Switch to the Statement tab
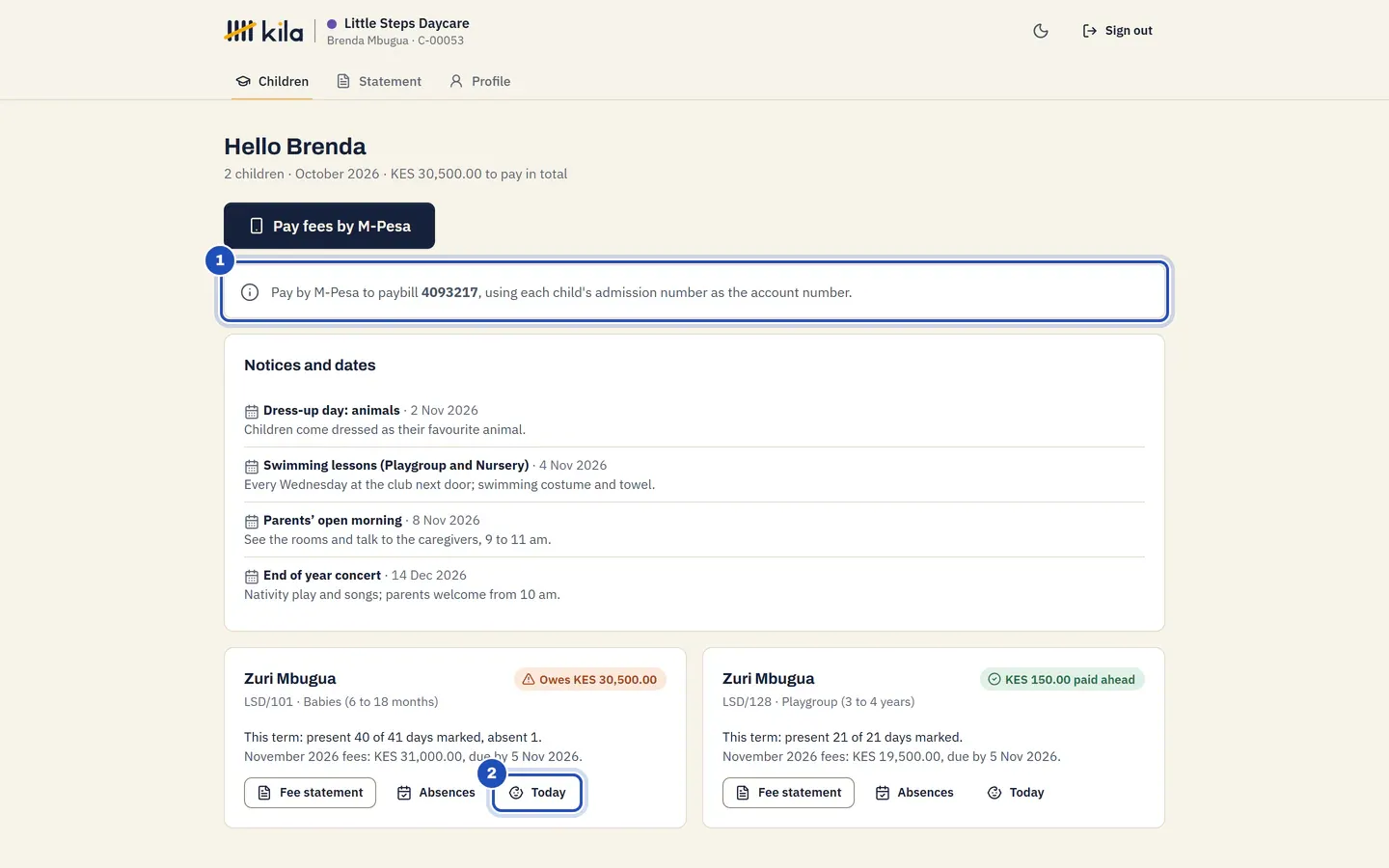 (x=379, y=81)
